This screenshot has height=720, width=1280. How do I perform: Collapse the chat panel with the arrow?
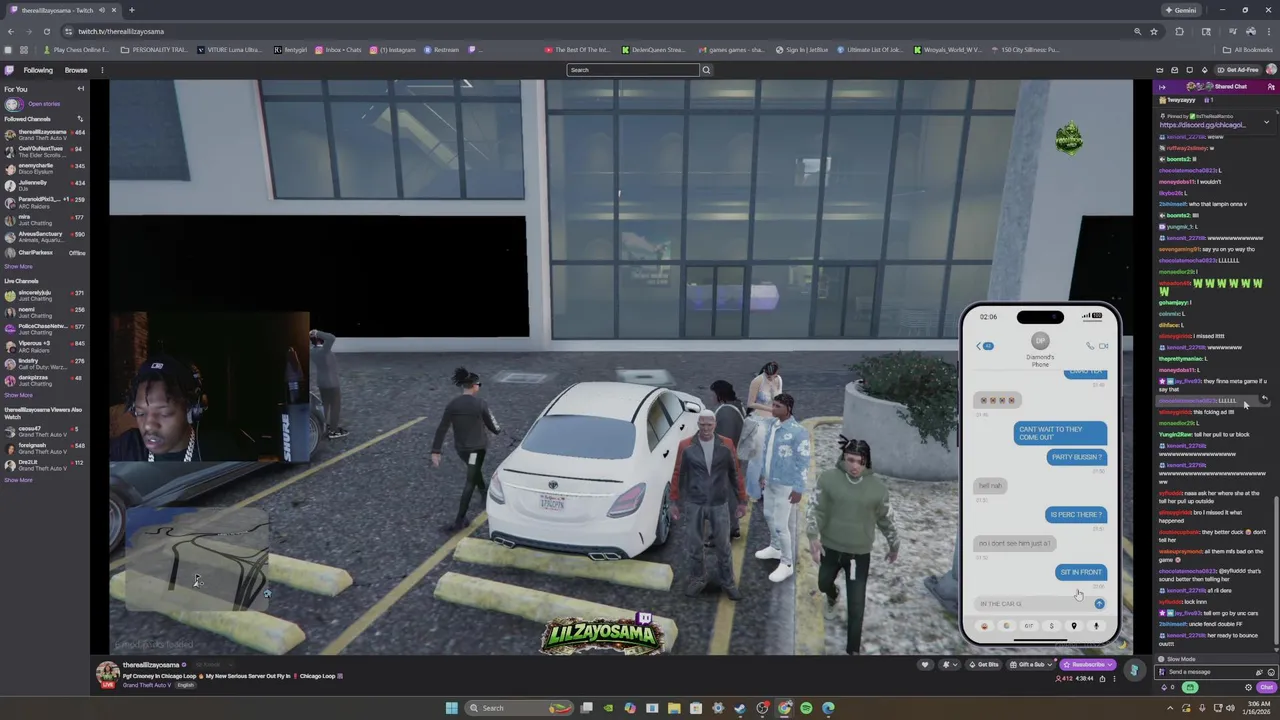click(1162, 87)
